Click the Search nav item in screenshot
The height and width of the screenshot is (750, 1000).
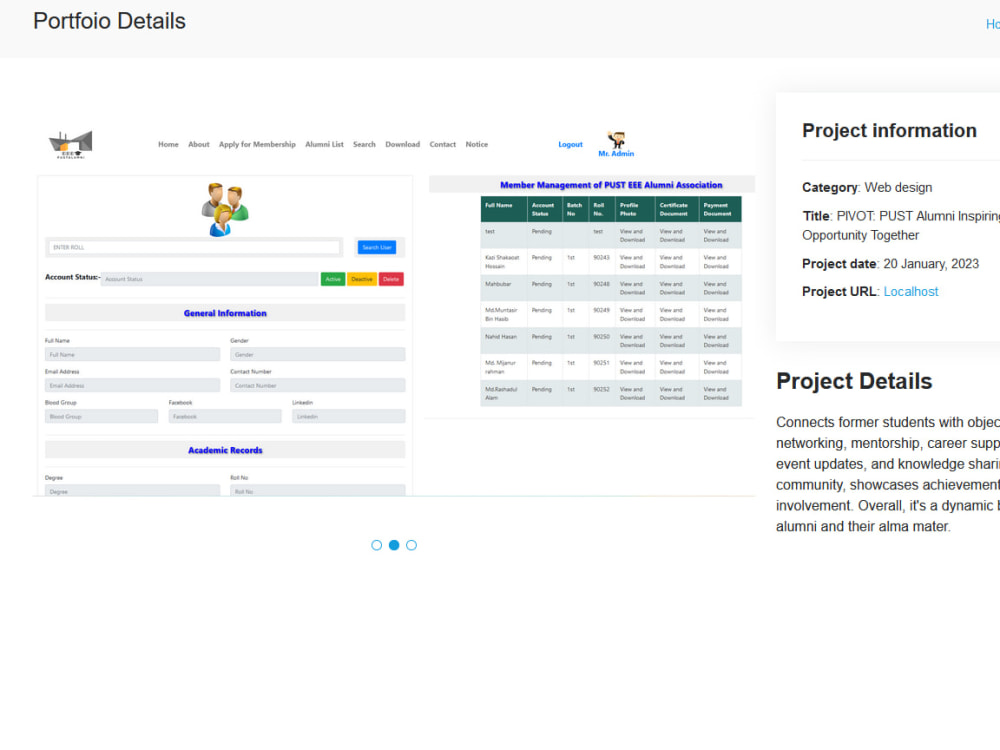point(364,145)
